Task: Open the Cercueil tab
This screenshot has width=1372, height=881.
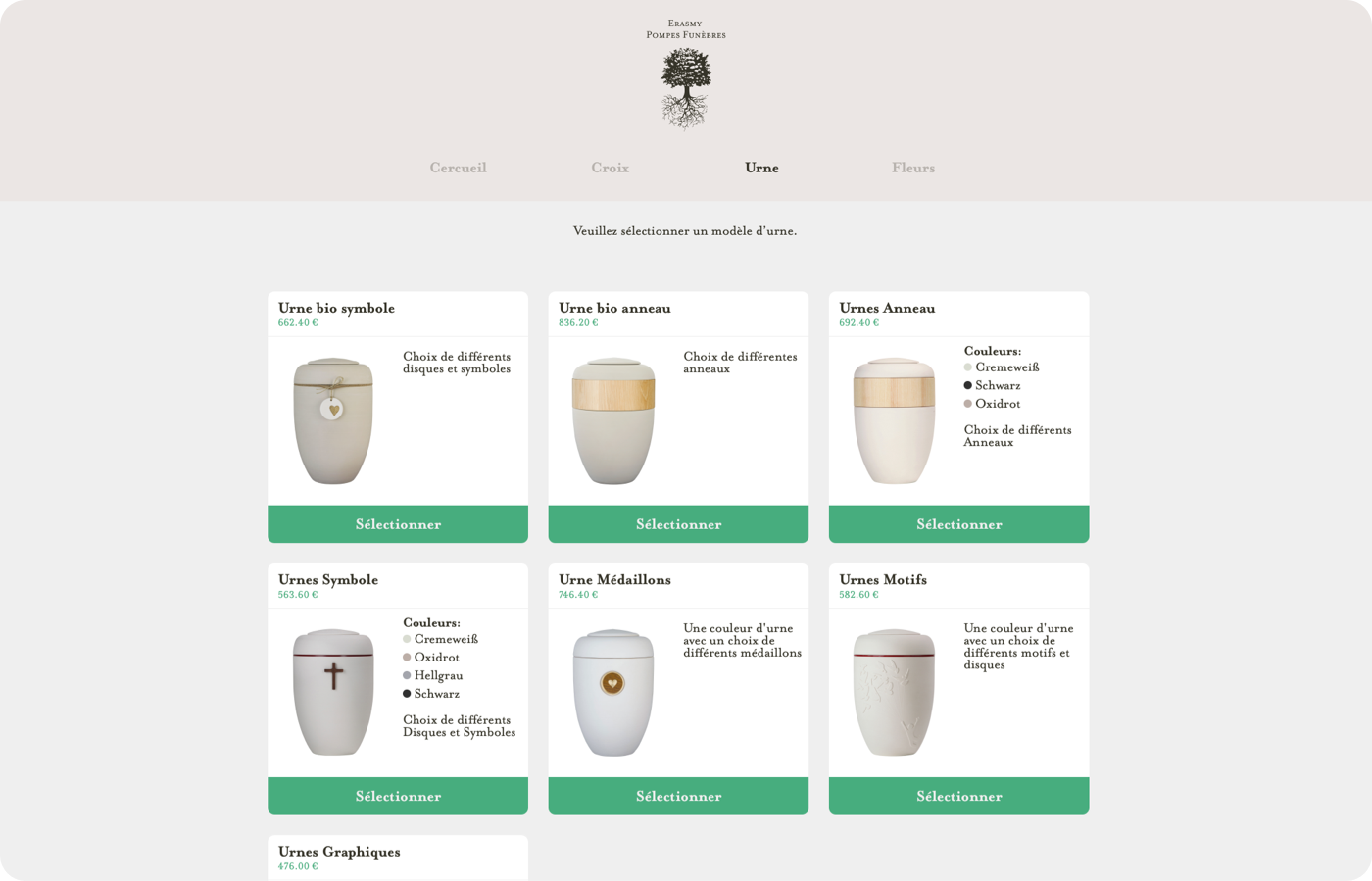Action: pyautogui.click(x=458, y=168)
